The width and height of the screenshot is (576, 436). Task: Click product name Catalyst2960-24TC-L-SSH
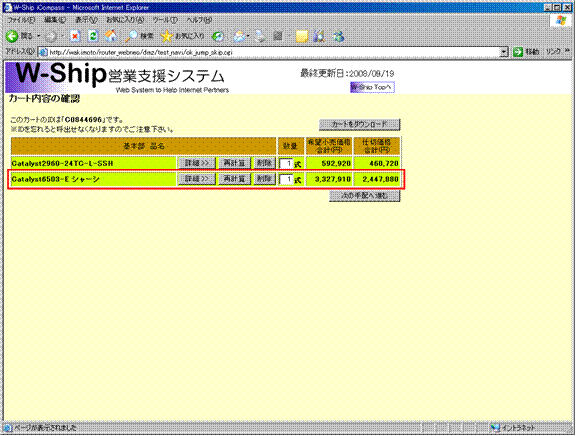coord(62,163)
